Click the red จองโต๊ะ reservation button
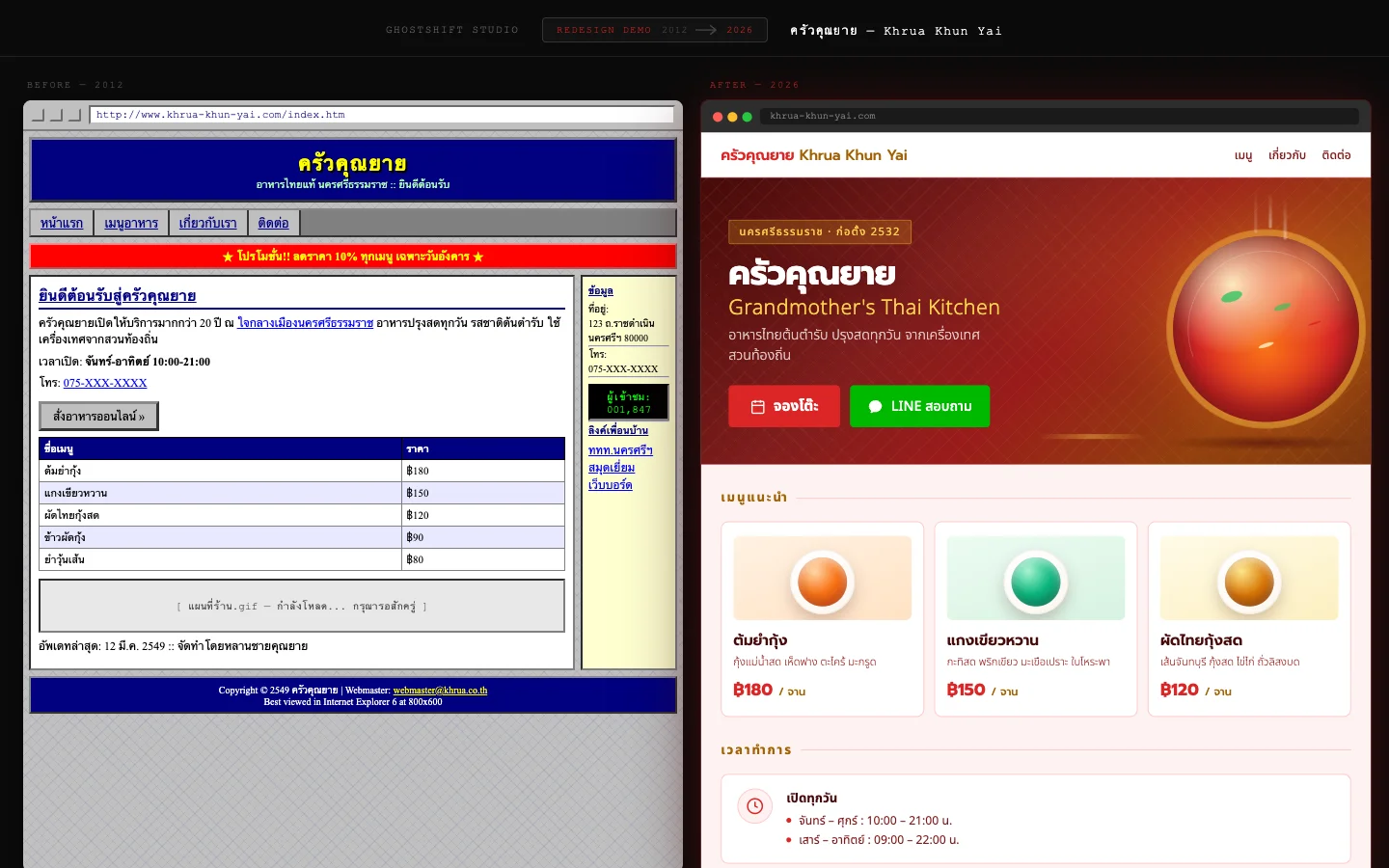Screen dimensions: 1389x868 (784, 406)
